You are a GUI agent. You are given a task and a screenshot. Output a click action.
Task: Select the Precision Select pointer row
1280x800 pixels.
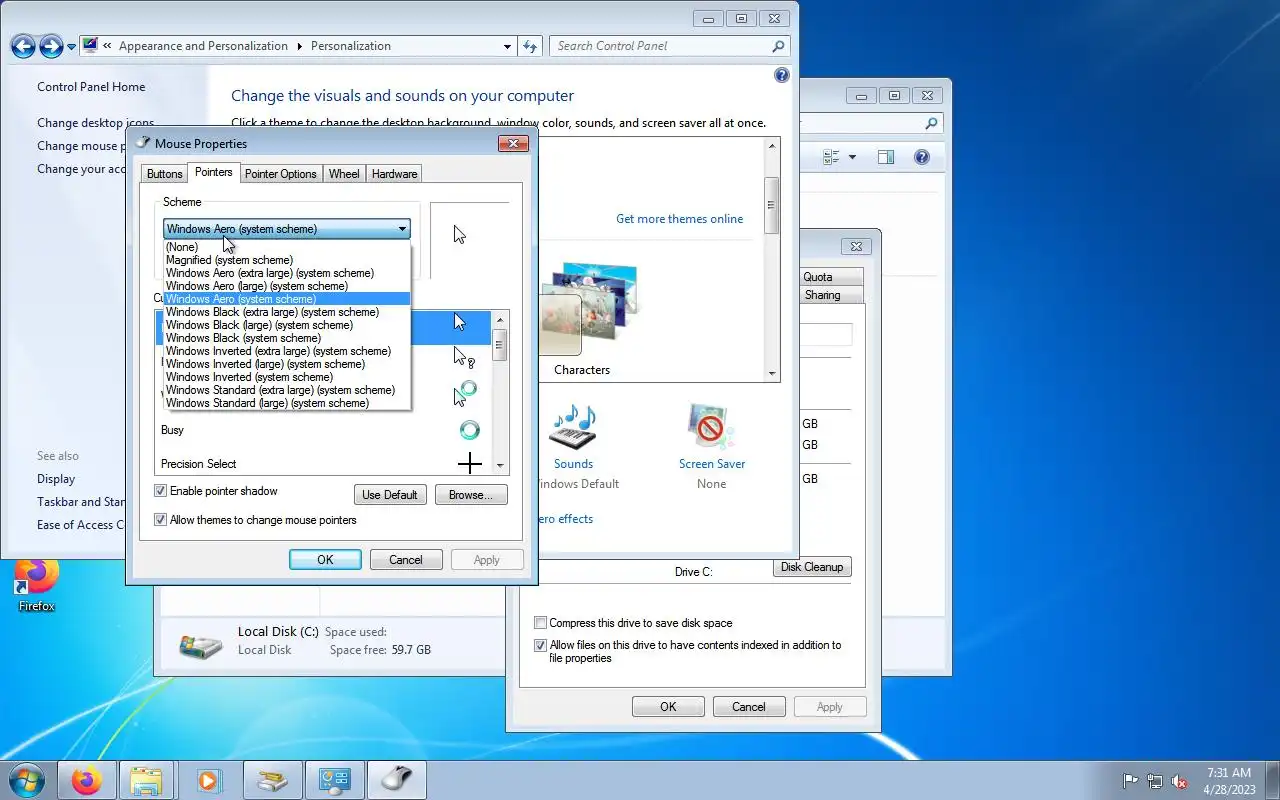click(x=325, y=464)
